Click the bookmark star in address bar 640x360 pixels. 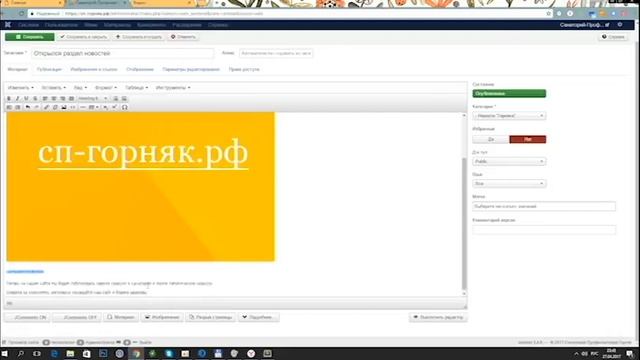click(x=549, y=13)
